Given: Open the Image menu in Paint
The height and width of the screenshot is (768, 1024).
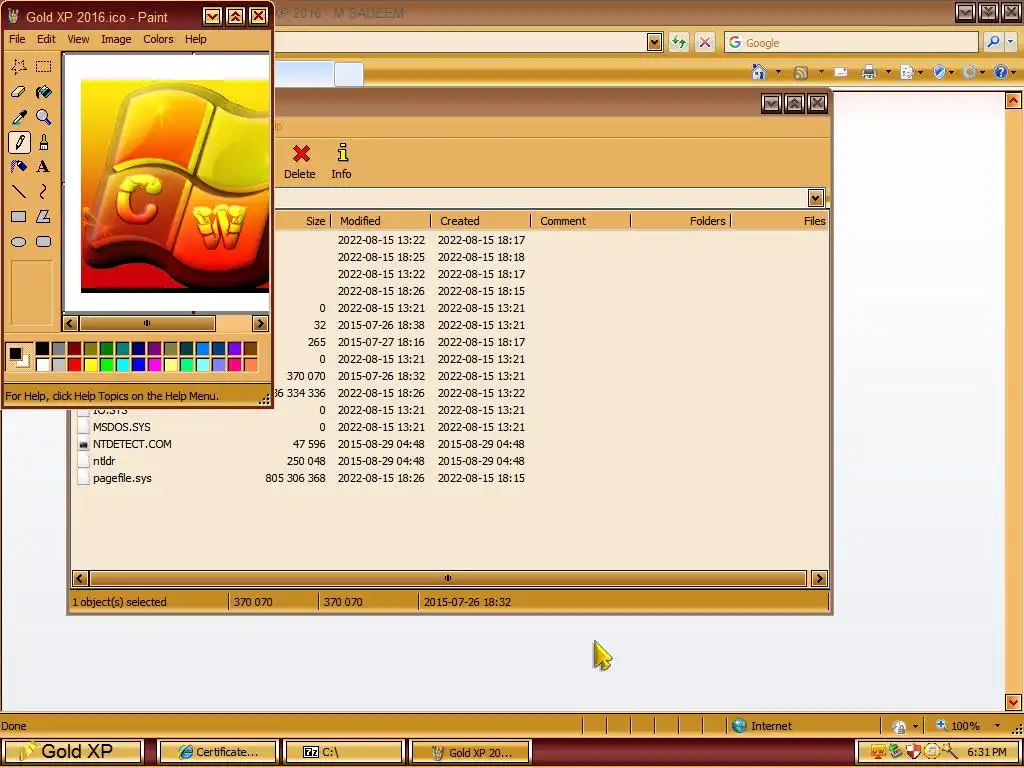Looking at the screenshot, I should point(116,39).
